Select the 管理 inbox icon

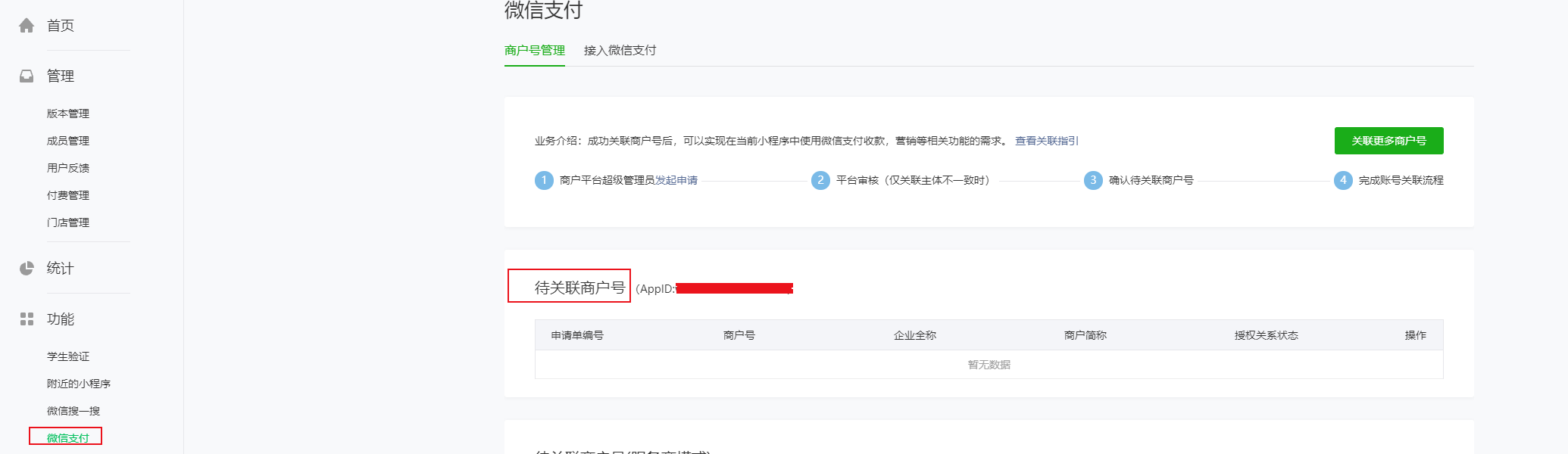[x=27, y=76]
